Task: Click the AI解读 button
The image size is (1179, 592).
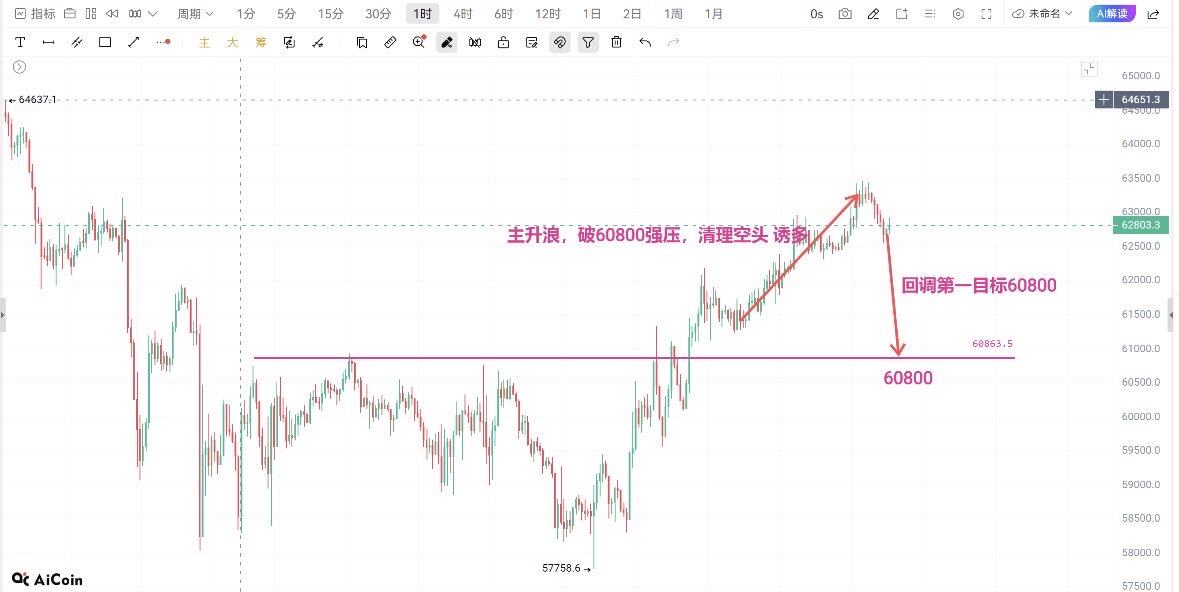Action: 1112,14
